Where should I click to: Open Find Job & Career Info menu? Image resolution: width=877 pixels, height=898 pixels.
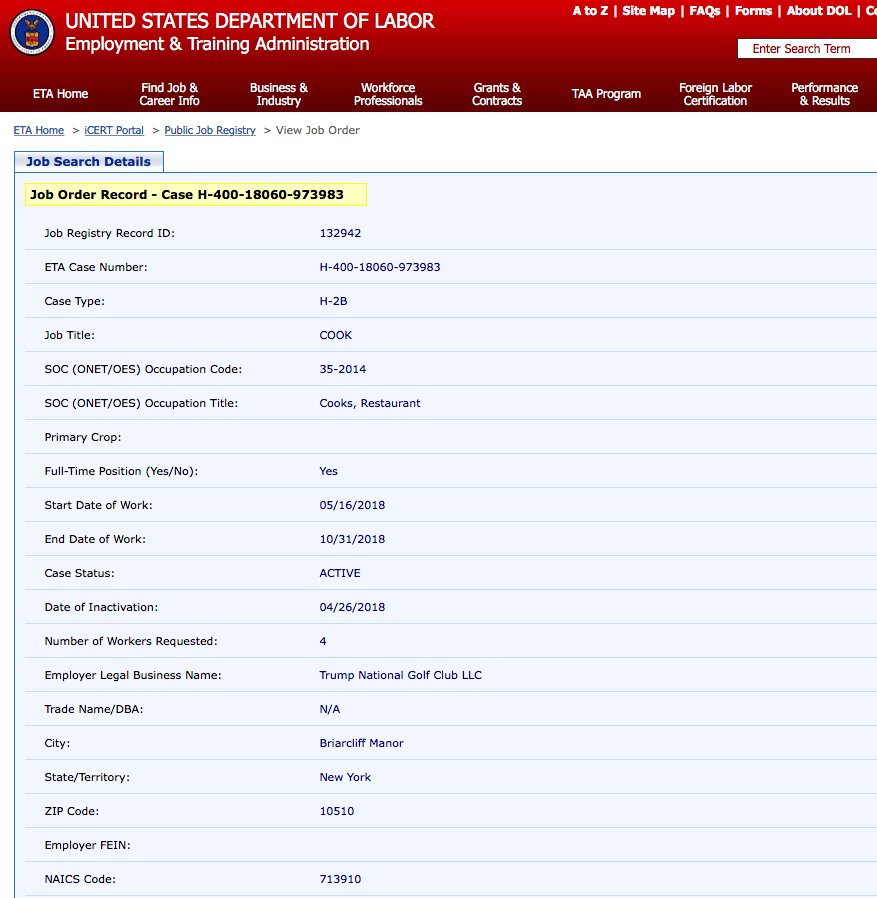tap(170, 94)
